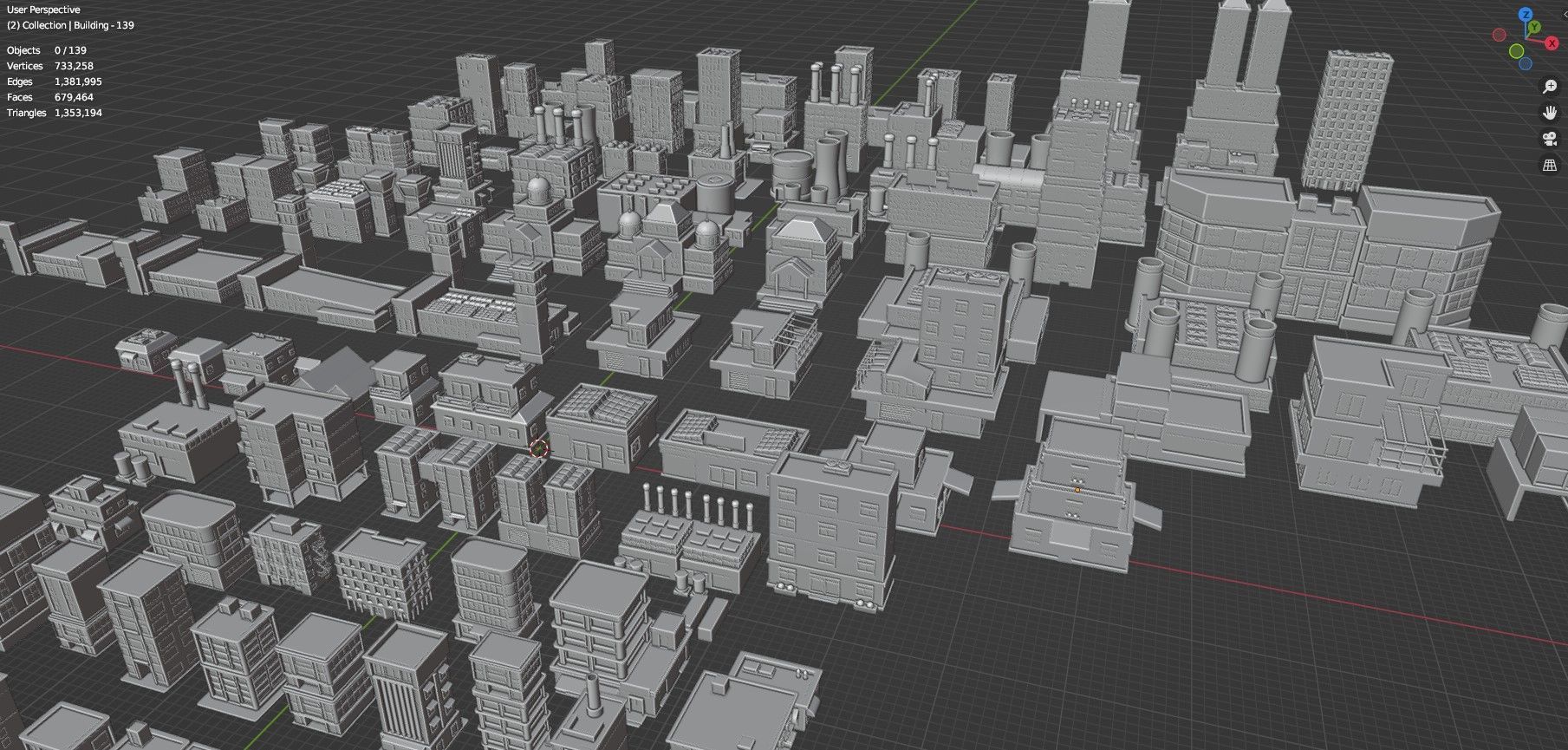This screenshot has width=1568, height=750.
Task: Click the zoom magnifier viewport button
Action: 1550,86
